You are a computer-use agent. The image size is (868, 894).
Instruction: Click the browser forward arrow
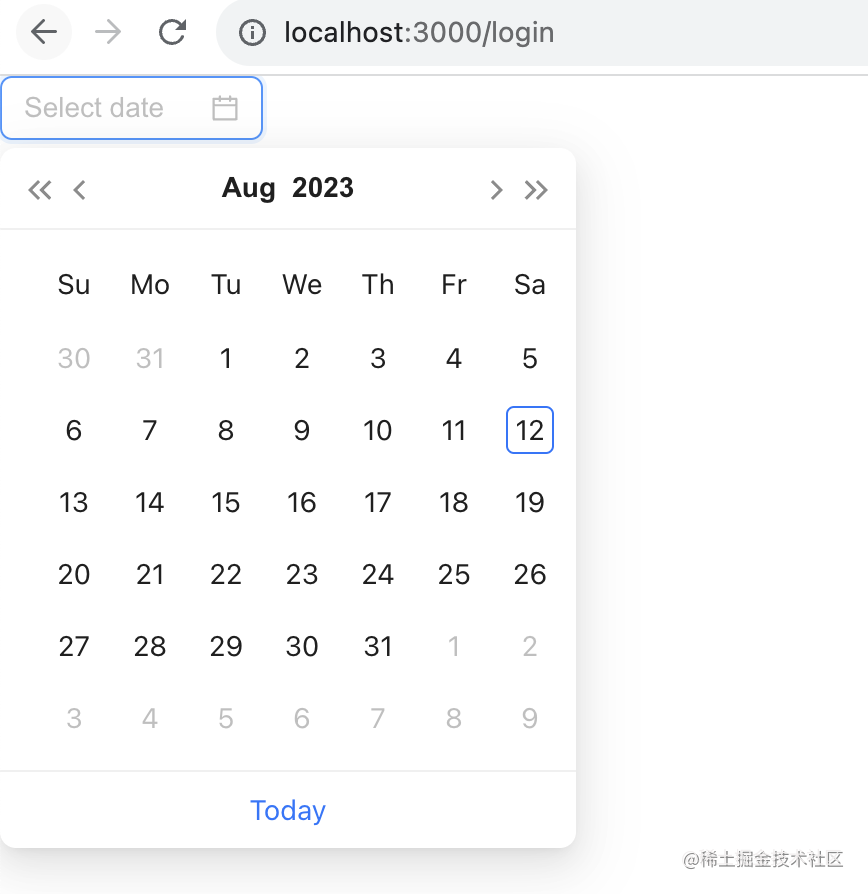tap(108, 32)
